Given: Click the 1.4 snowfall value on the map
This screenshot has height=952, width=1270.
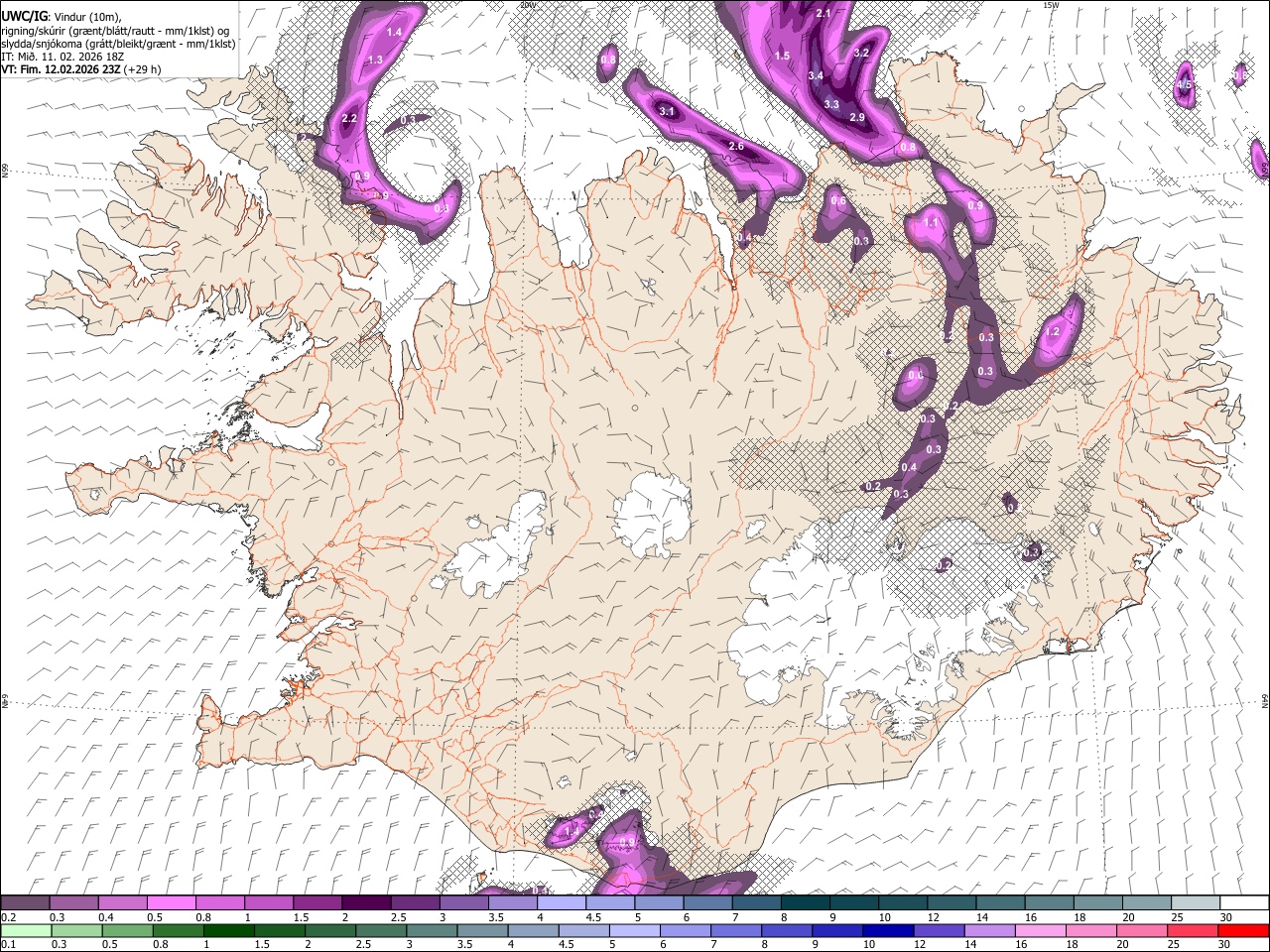Looking at the screenshot, I should click(394, 32).
